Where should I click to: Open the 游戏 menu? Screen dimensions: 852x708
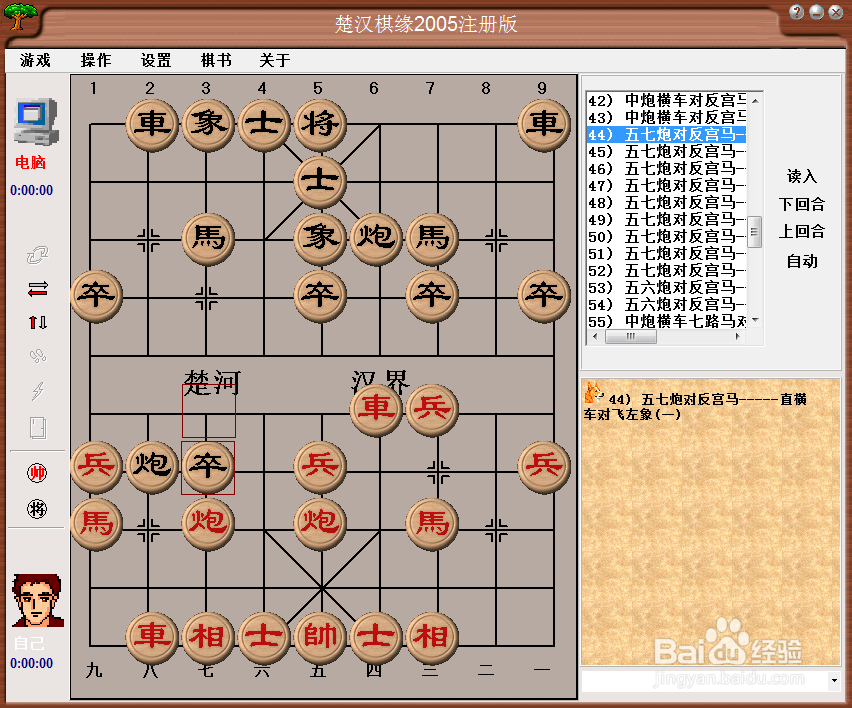[34, 60]
